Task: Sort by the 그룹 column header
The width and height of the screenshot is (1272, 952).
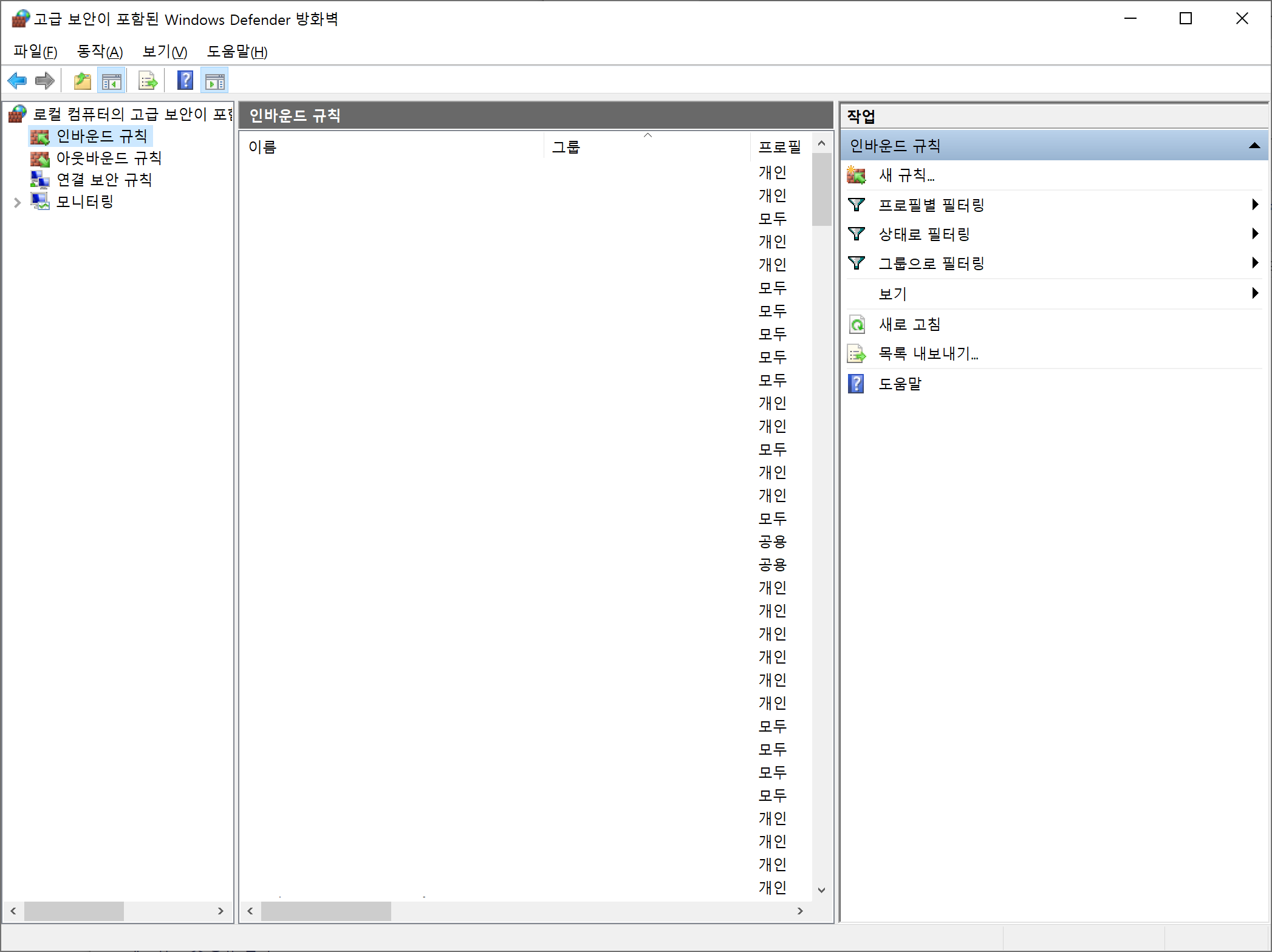Action: point(566,147)
